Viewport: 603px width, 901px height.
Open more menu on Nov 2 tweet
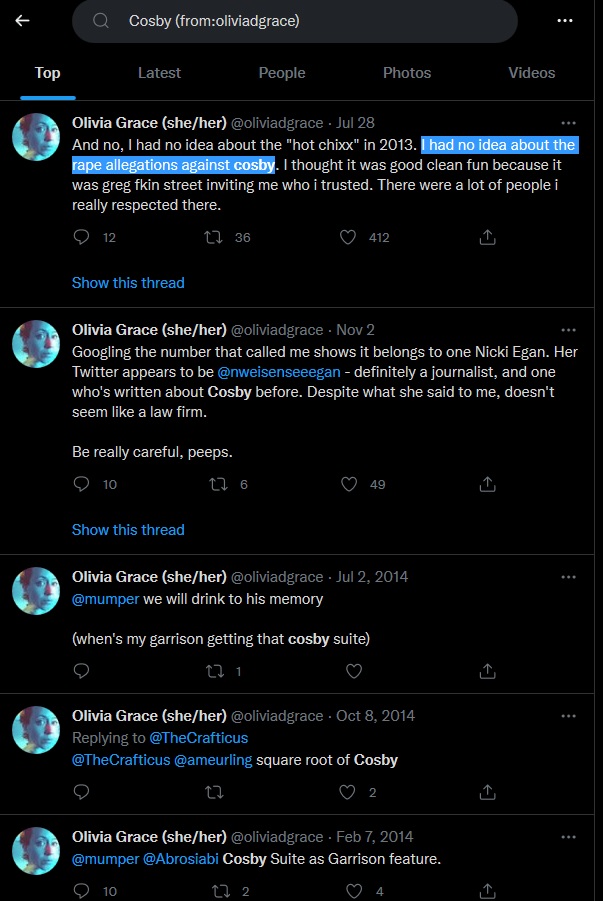[x=568, y=330]
